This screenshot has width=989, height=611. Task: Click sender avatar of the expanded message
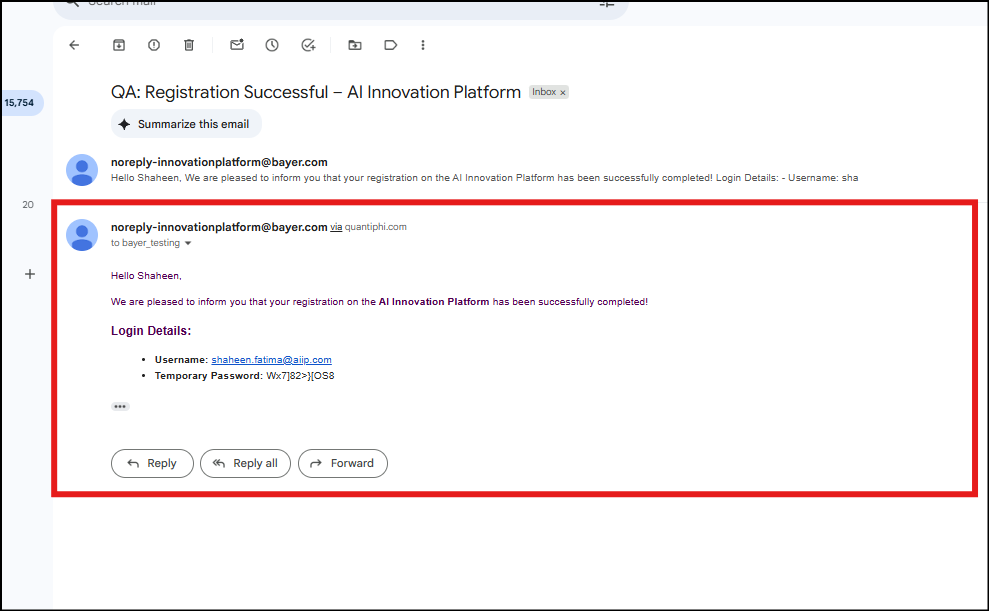82,235
